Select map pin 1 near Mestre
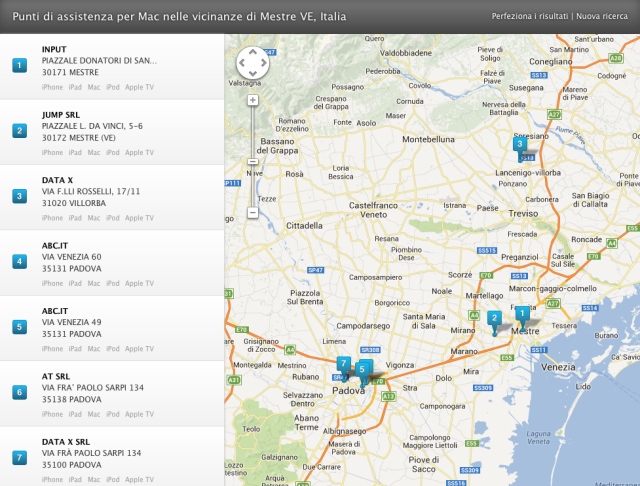Image resolution: width=640 pixels, height=486 pixels. click(522, 316)
